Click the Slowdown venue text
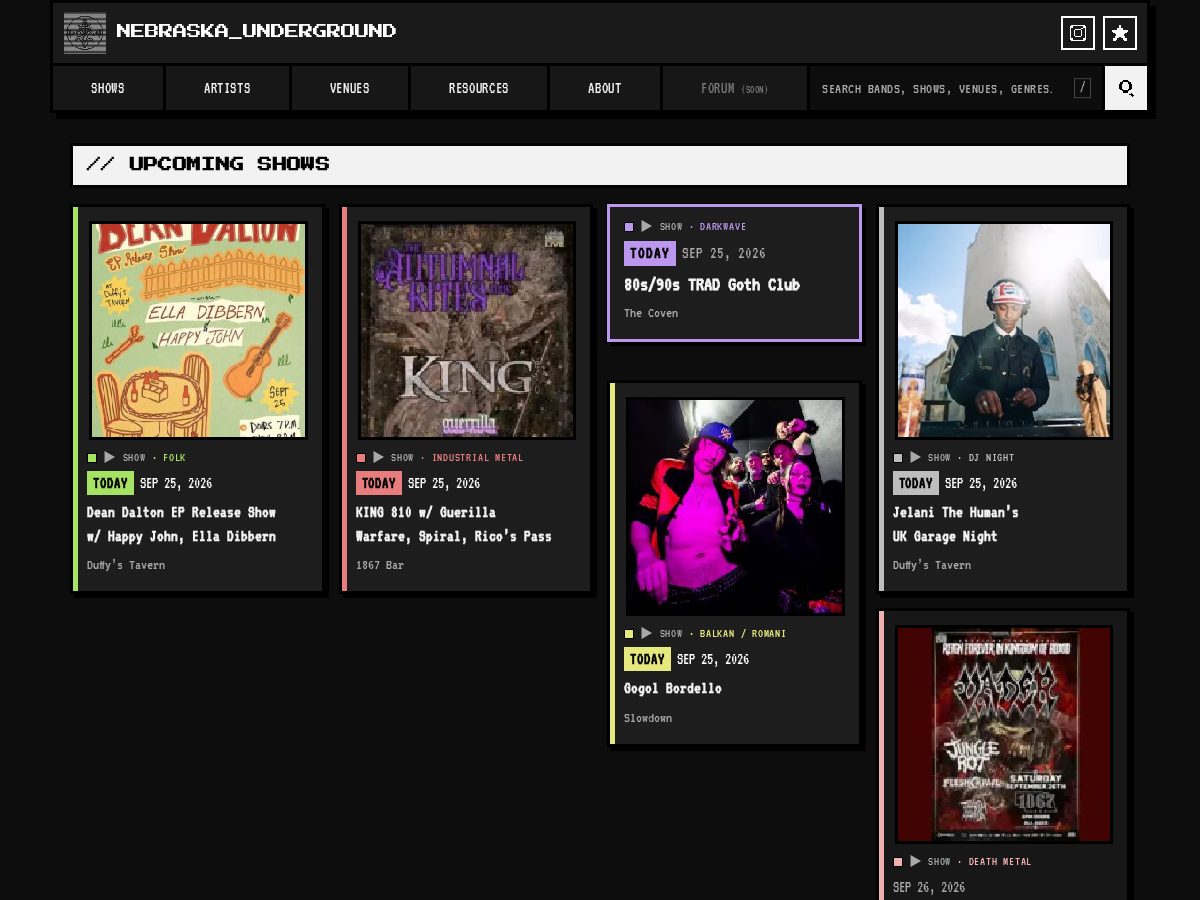 pos(648,719)
